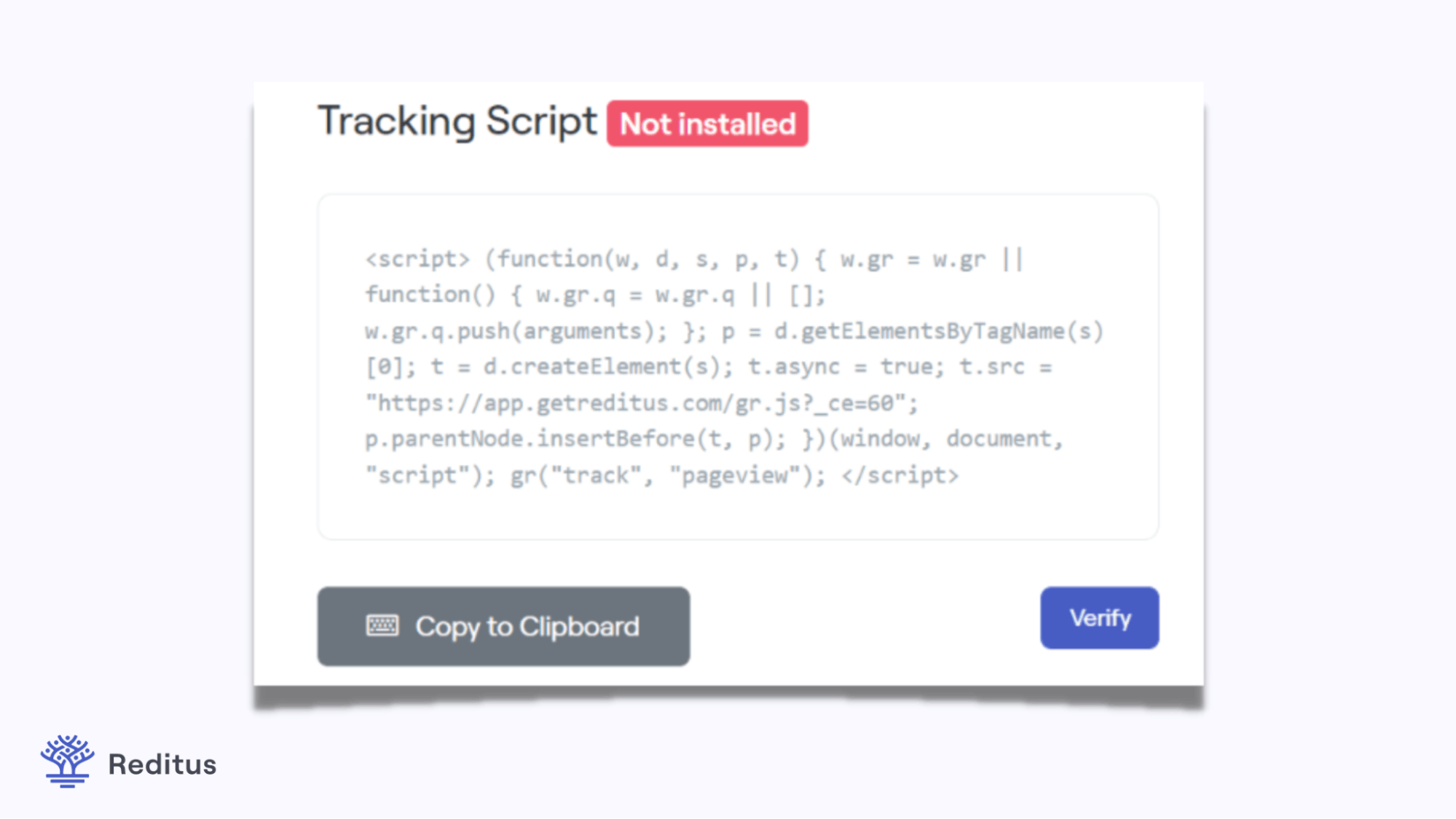
Task: Click Copy to Clipboard button
Action: 503,625
